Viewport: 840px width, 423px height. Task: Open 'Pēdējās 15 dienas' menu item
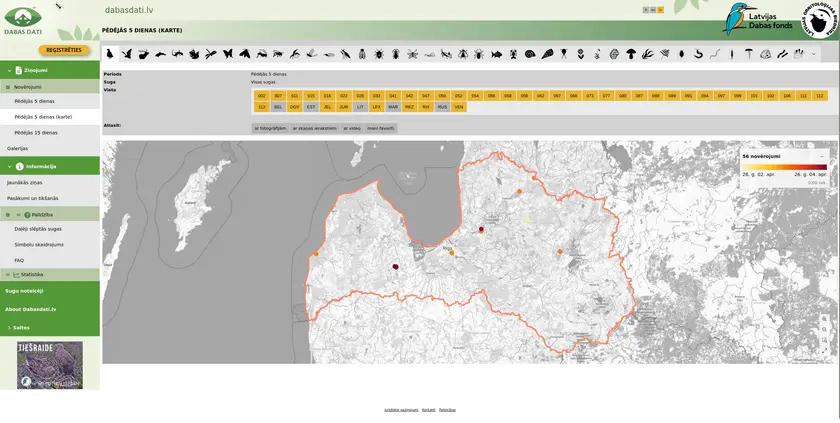pos(36,132)
